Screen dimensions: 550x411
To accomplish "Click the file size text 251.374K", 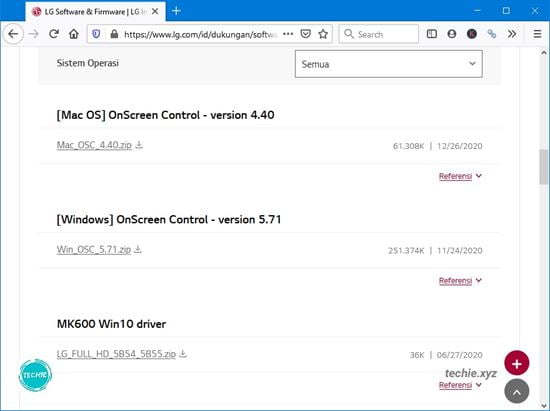I will 406,250.
